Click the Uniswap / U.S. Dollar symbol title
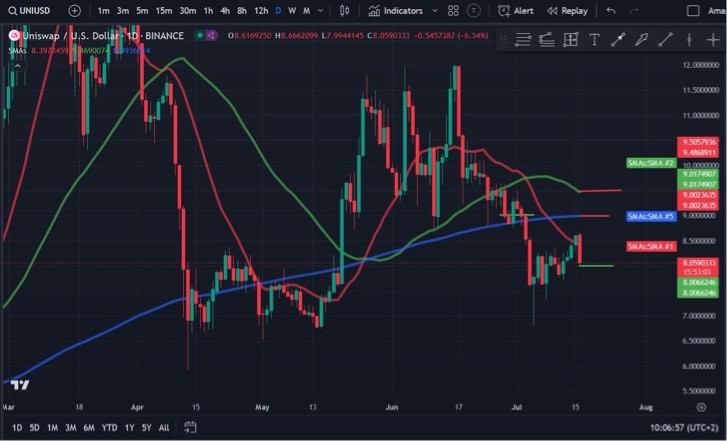 (103, 36)
